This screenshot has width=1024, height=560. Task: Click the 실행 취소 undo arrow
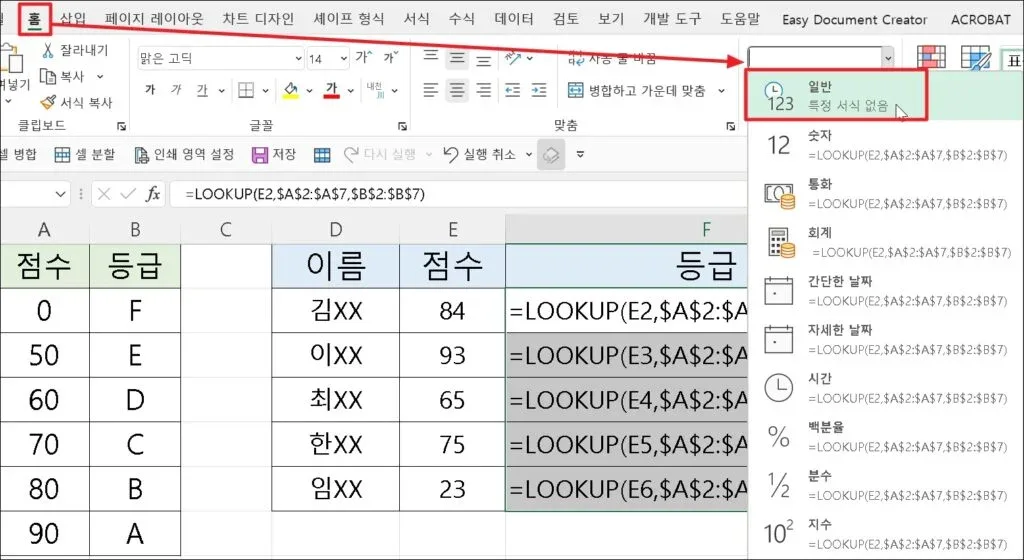451,155
